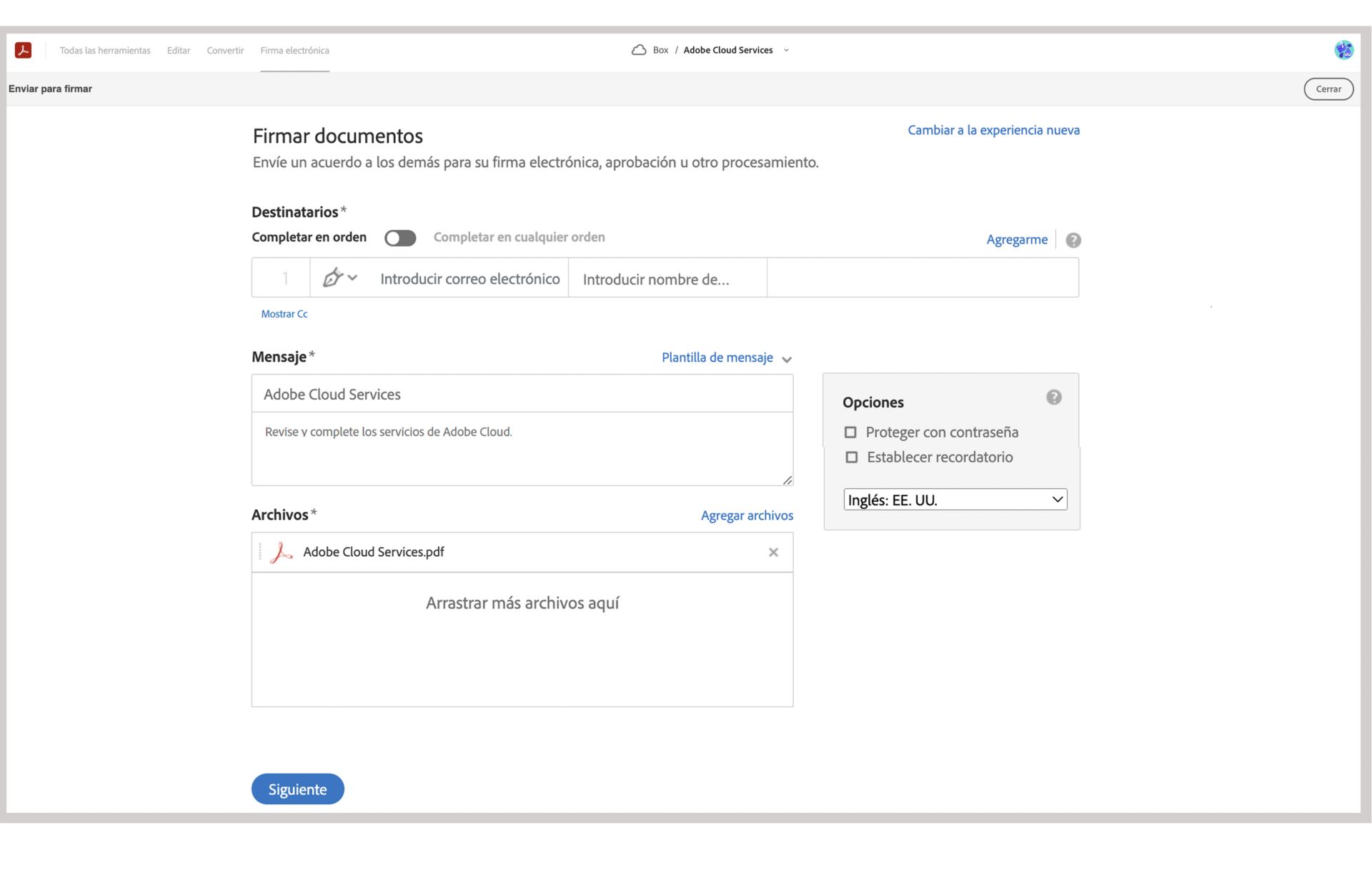The image size is (1372, 885).
Task: Open the user profile avatar
Action: pyautogui.click(x=1343, y=50)
